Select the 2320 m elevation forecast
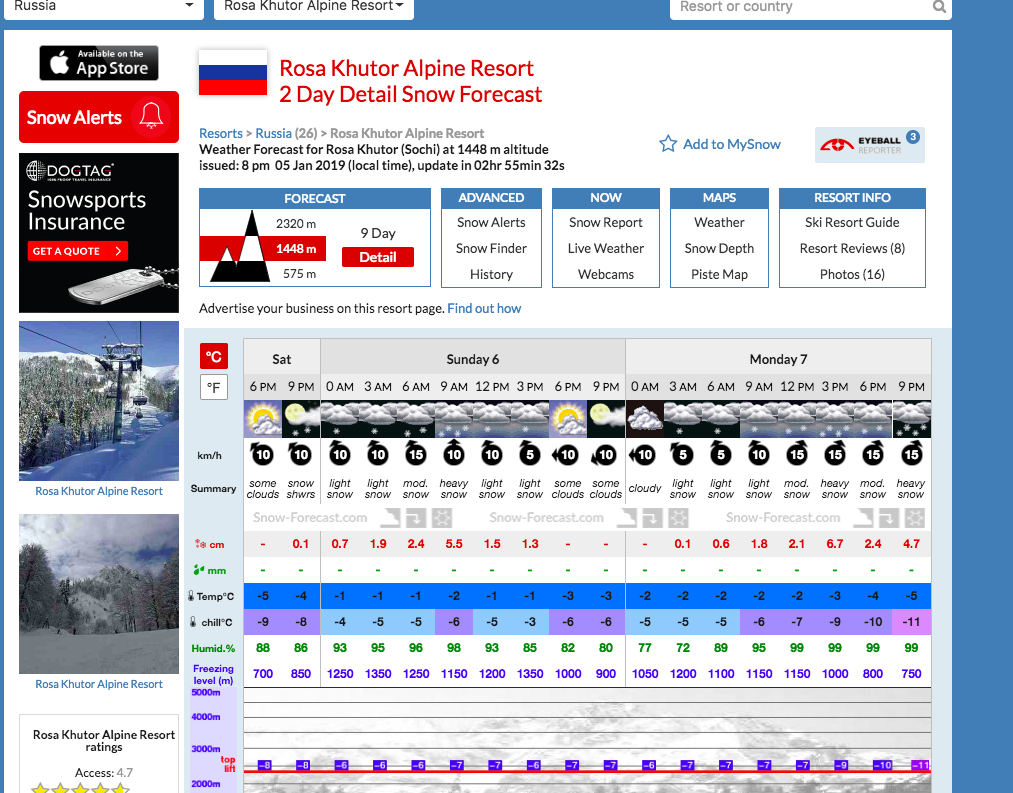Screen dimensions: 1013x793 pos(296,224)
